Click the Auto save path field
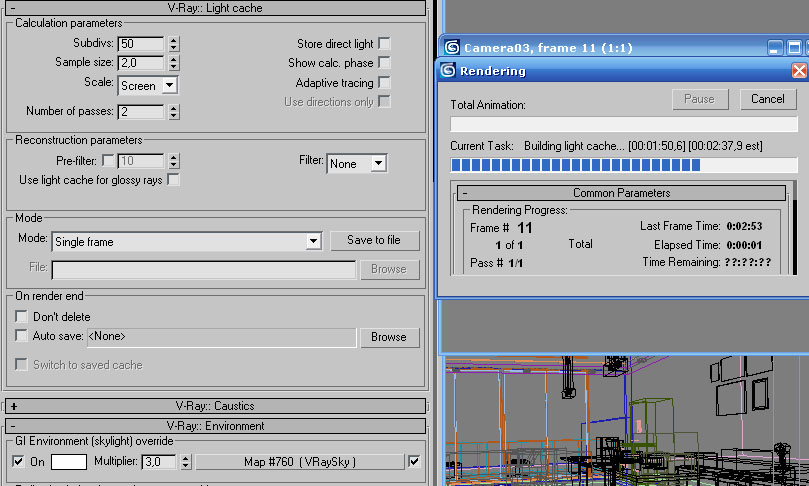Viewport: 809px width, 486px height. tap(222, 337)
